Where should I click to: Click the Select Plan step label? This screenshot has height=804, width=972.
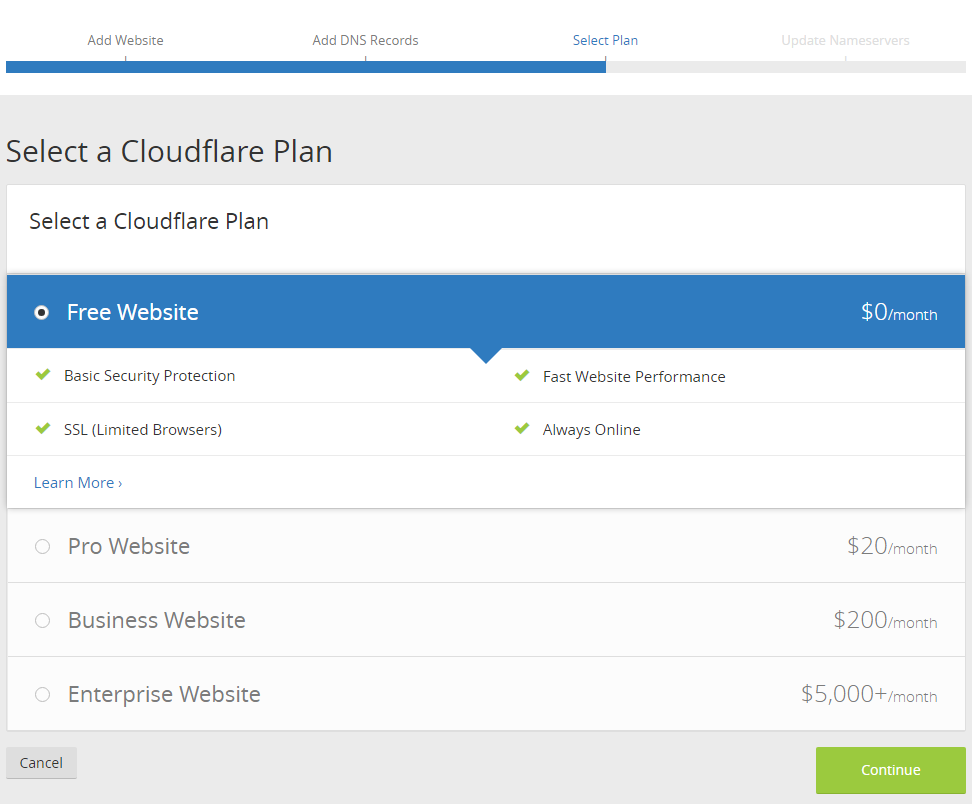tap(605, 40)
